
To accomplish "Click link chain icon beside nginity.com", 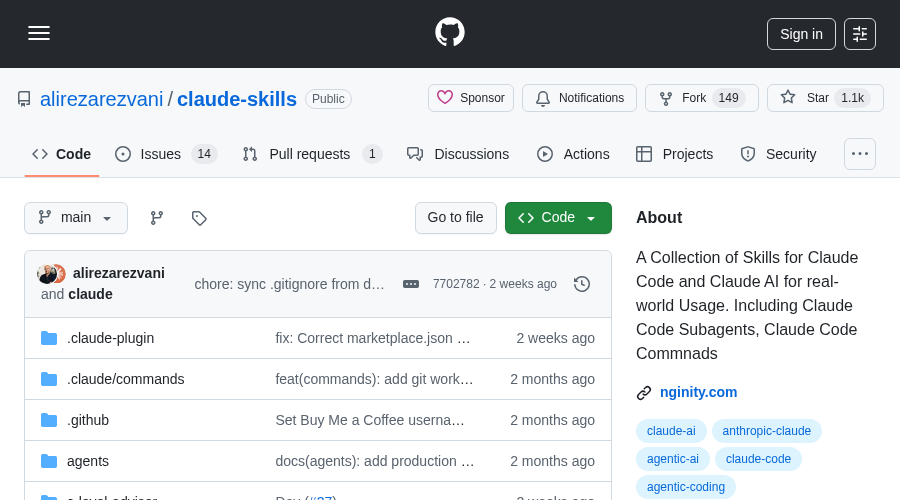I will 644,393.
